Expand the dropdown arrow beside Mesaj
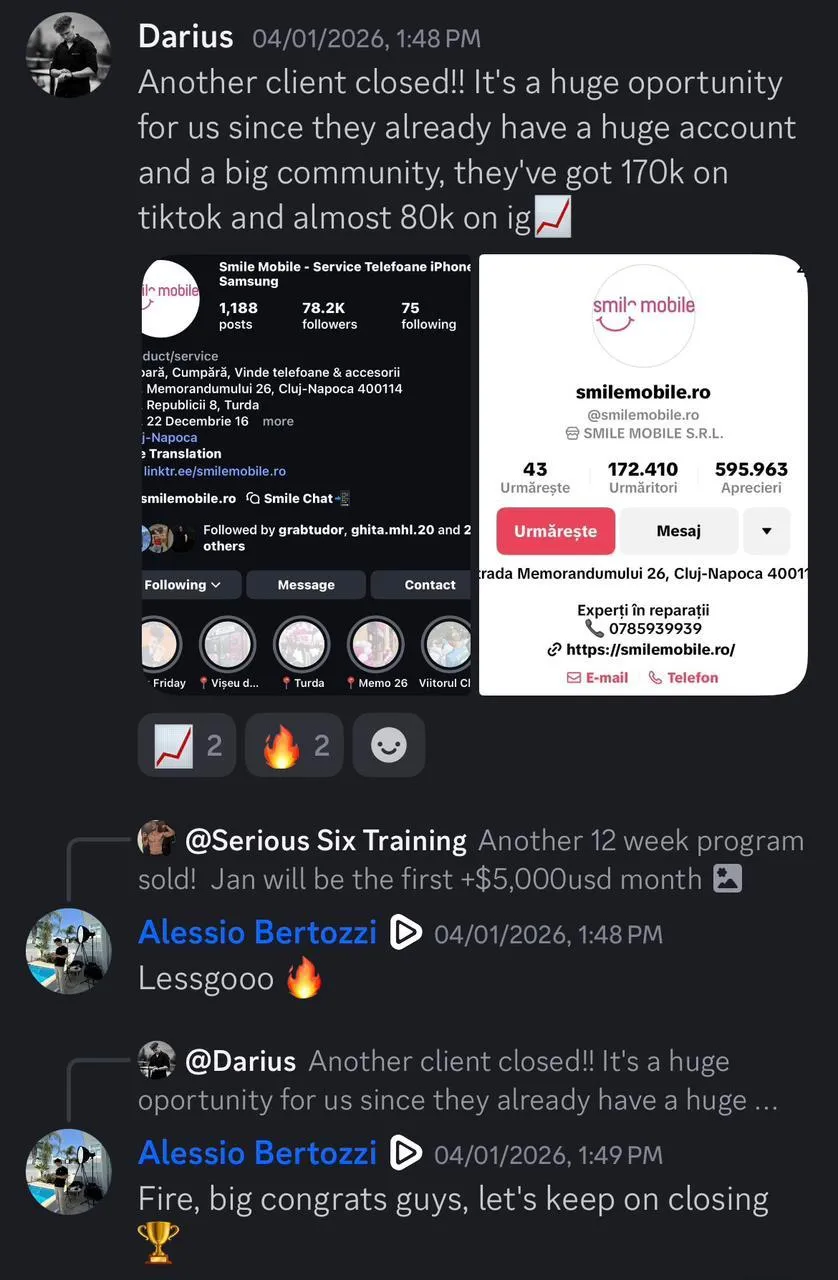Viewport: 838px width, 1280px height. [767, 531]
